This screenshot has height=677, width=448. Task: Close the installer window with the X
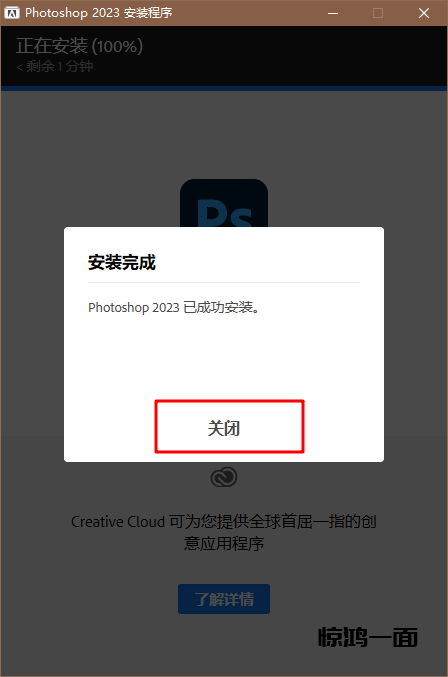(424, 13)
